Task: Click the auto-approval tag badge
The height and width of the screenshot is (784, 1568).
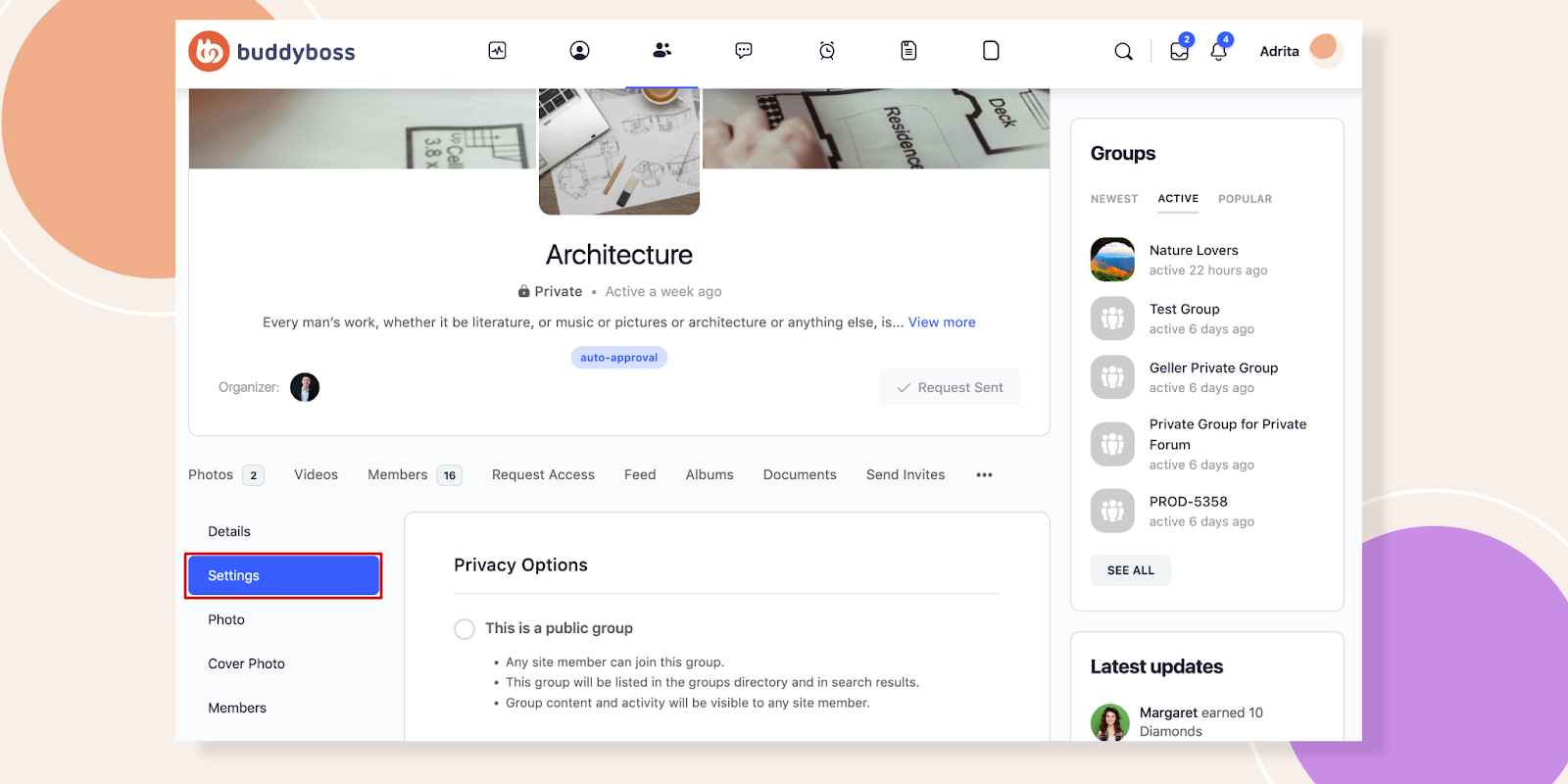Action: (x=619, y=358)
